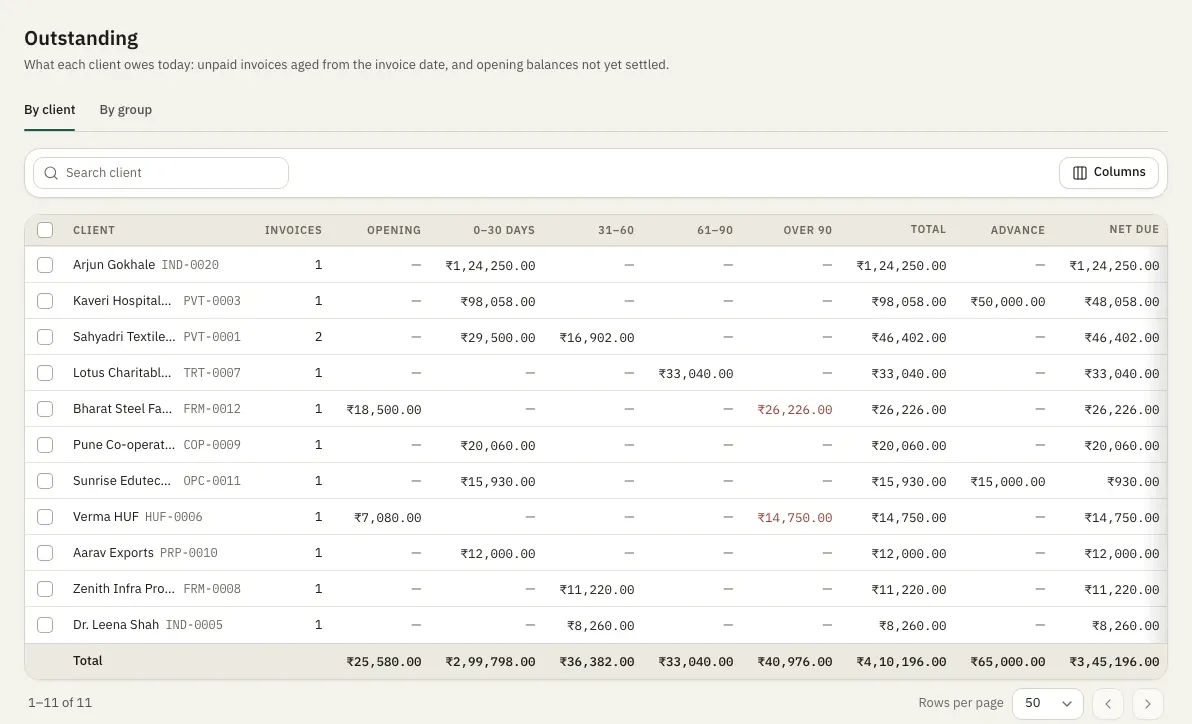Switch to the By group tab
1192x724 pixels.
pos(125,110)
